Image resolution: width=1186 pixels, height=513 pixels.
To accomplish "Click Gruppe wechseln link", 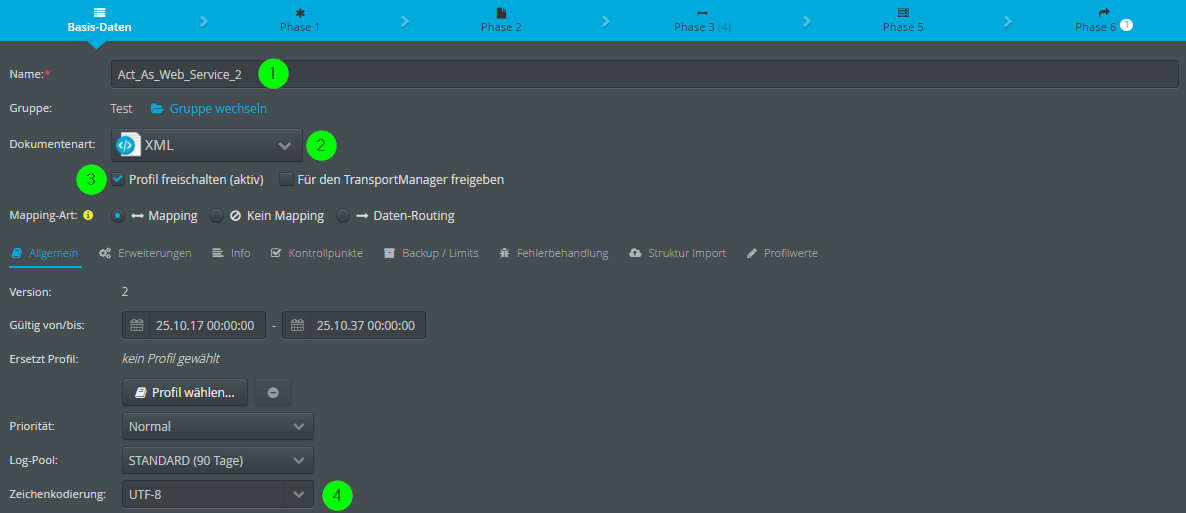I will tap(218, 108).
